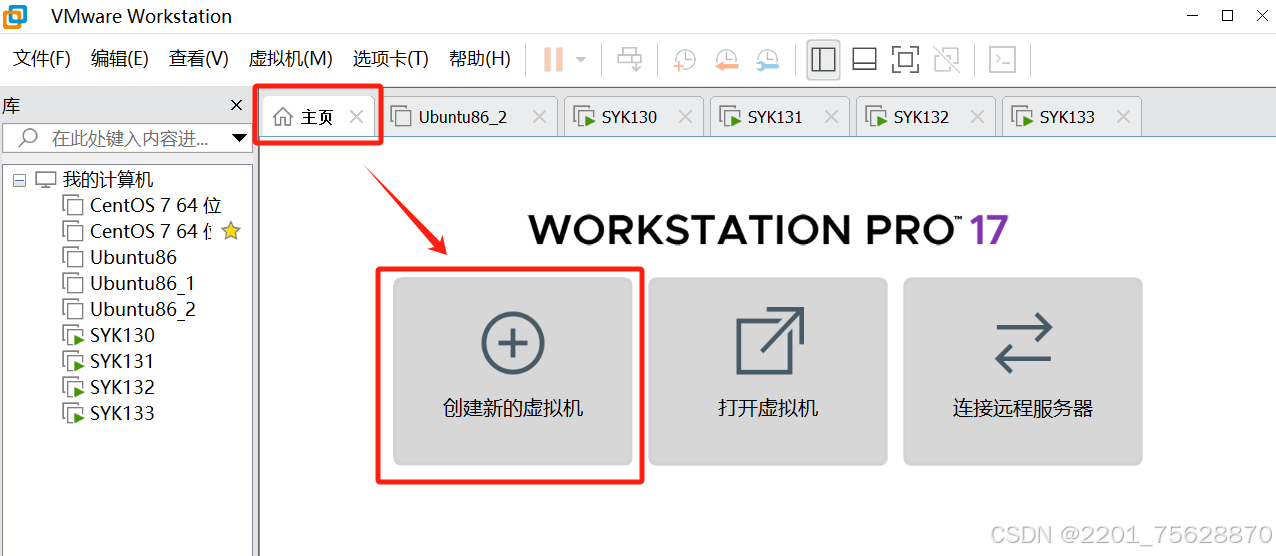The image size is (1276, 556).
Task: Select the starred CentOS 7 64 entry
Action: [150, 231]
